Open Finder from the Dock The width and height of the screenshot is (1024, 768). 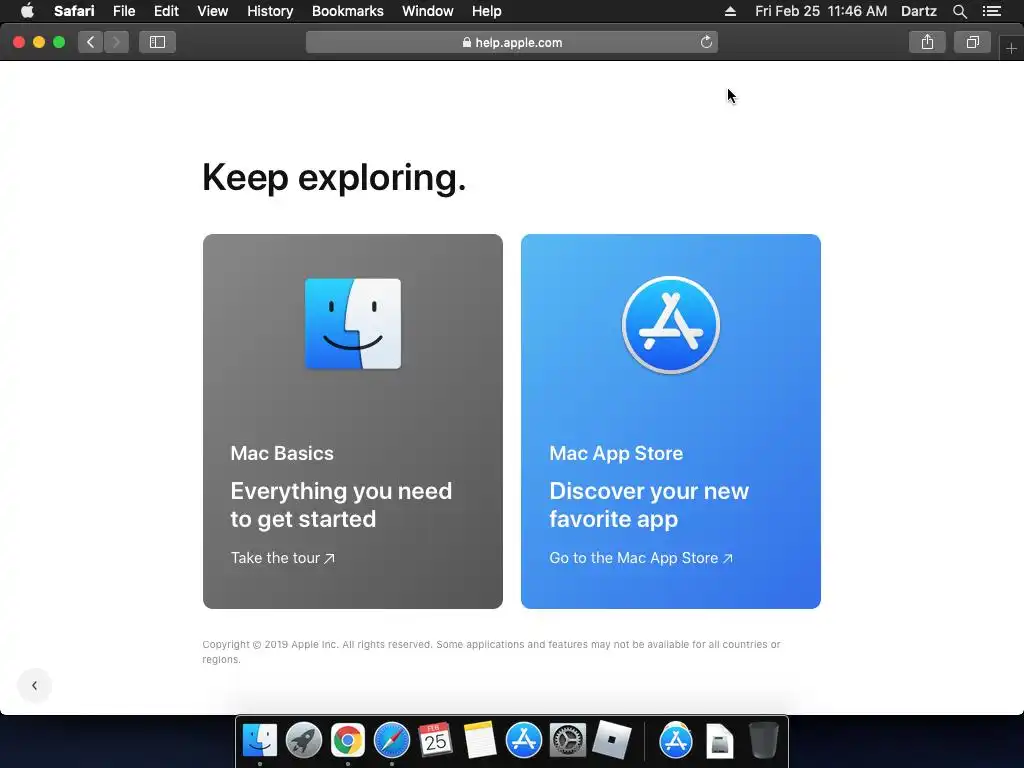pos(260,741)
